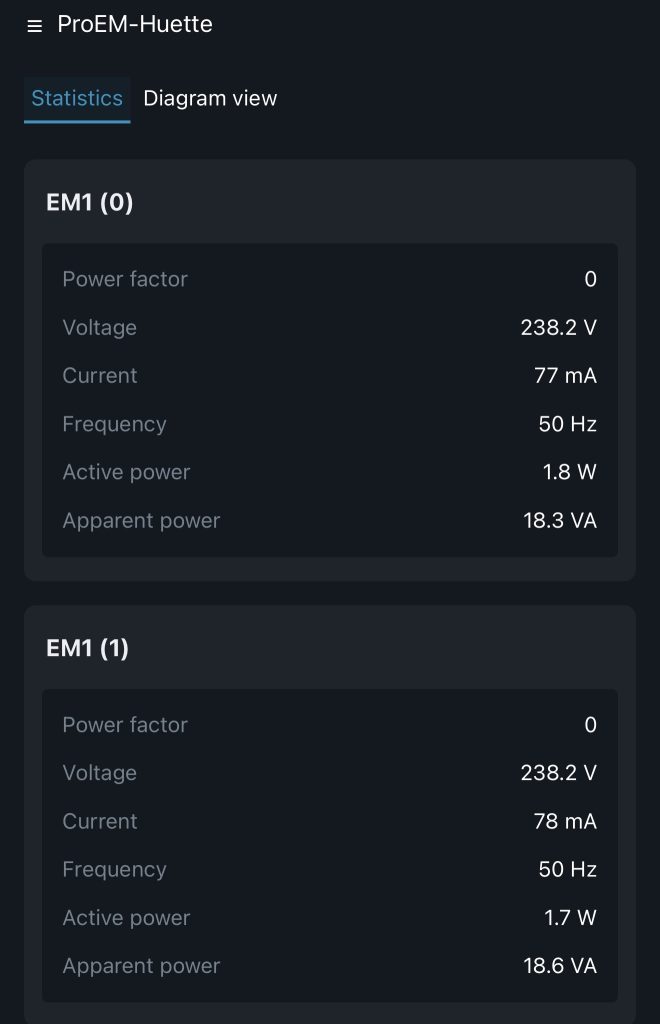660x1024 pixels.
Task: Click EM1 (1) Voltage label
Action: pyautogui.click(x=100, y=773)
